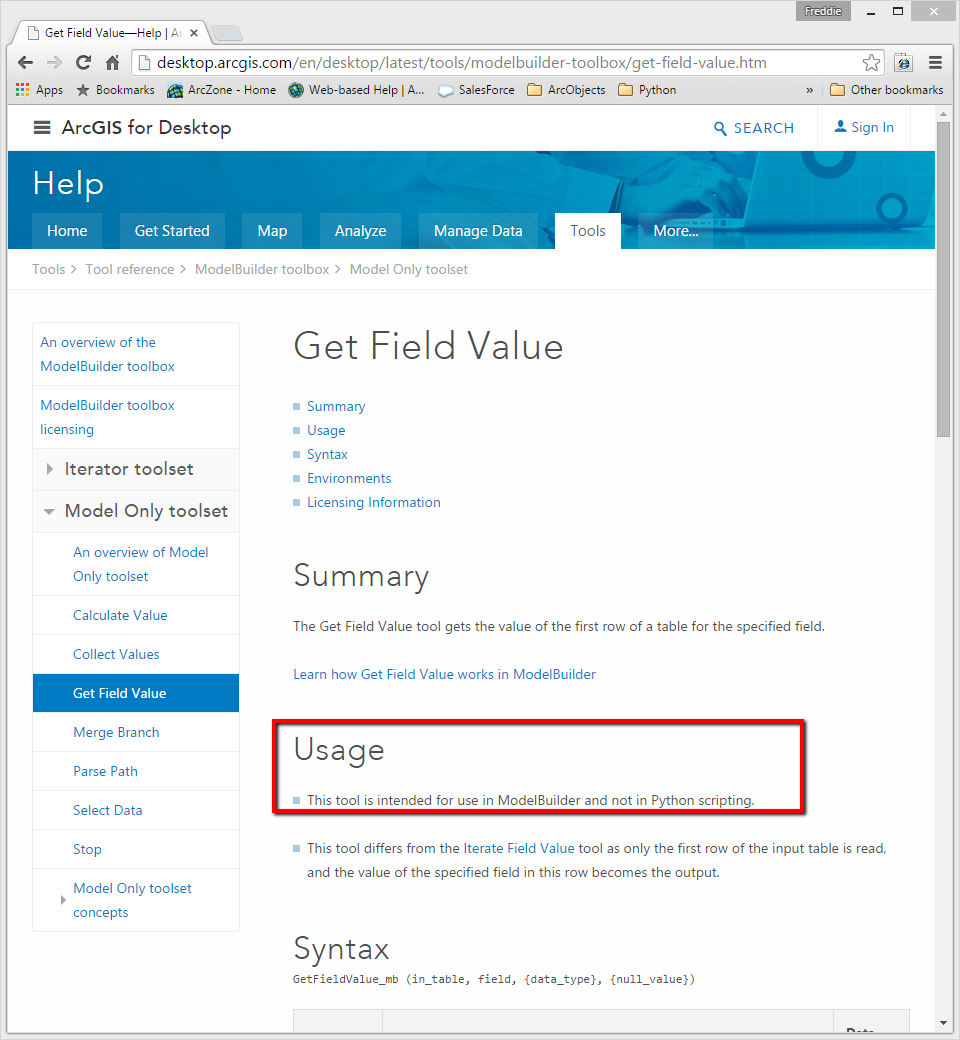Click the Freddie profile button

tap(823, 11)
